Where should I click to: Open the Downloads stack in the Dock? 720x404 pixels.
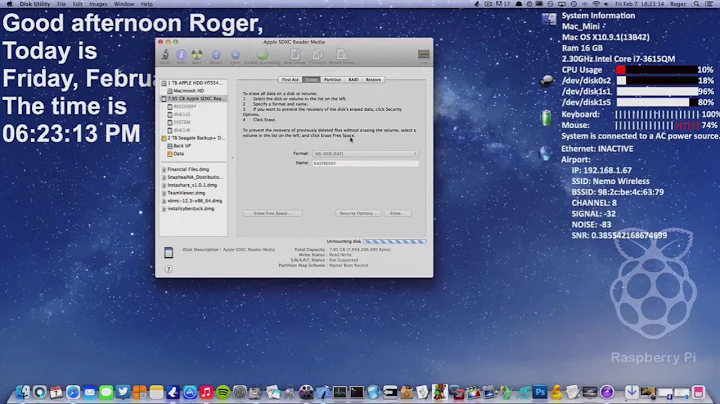[x=631, y=392]
